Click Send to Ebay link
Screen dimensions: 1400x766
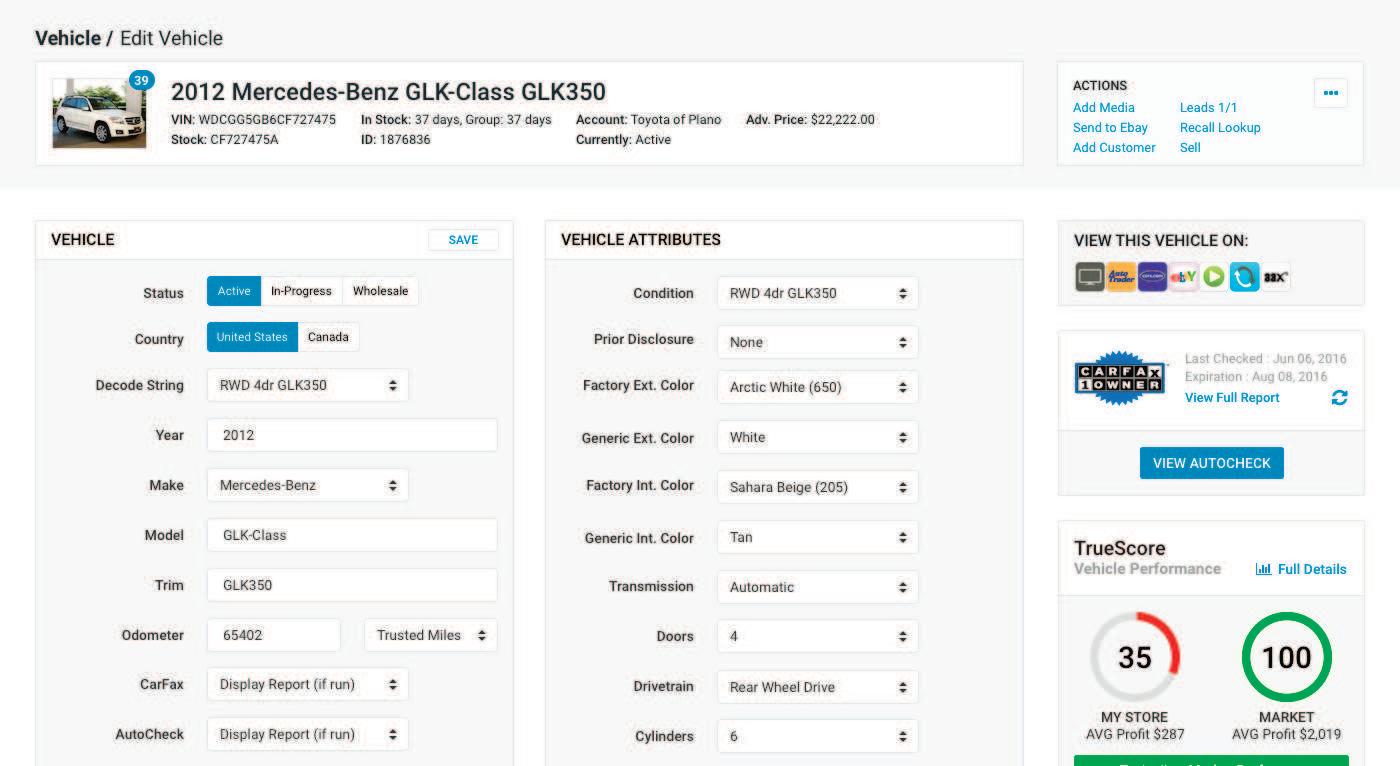[x=1110, y=127]
